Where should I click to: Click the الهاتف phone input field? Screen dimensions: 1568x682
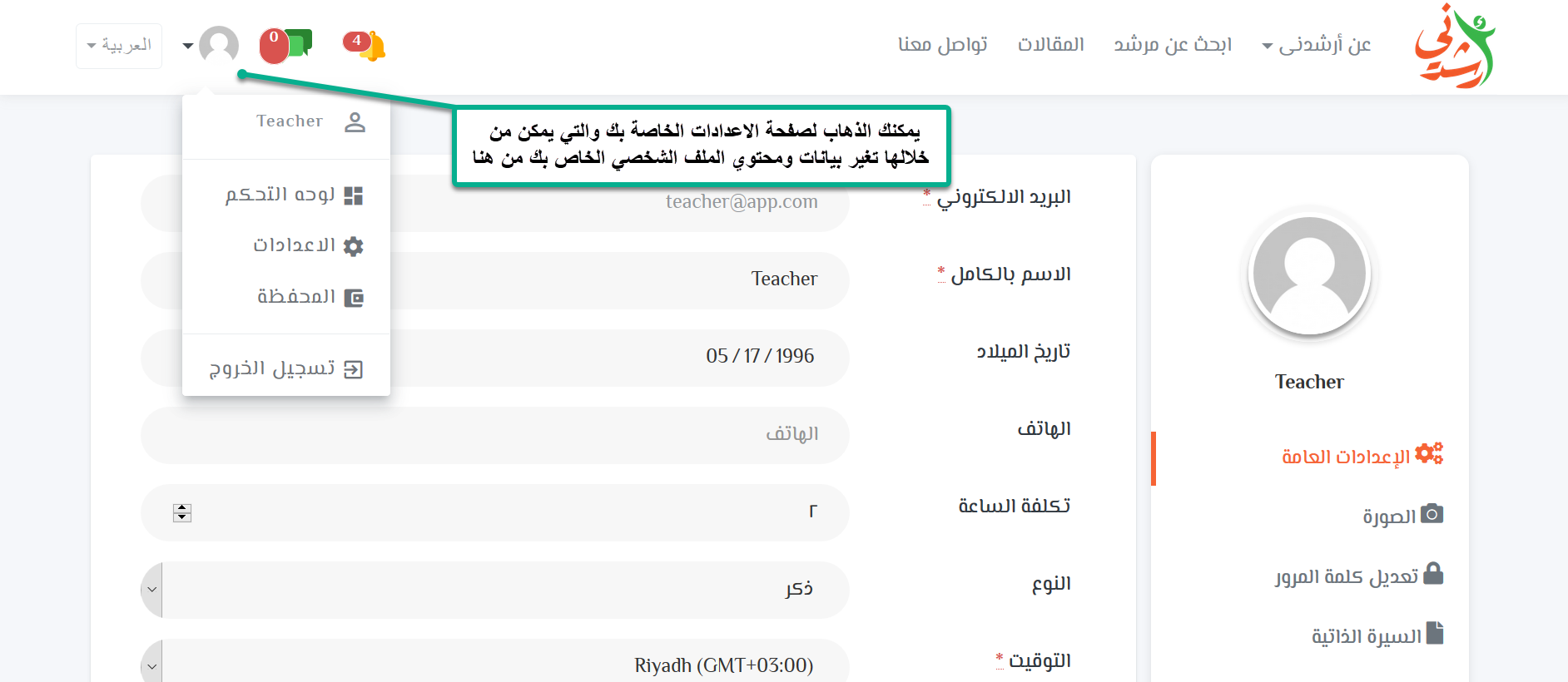(x=494, y=435)
